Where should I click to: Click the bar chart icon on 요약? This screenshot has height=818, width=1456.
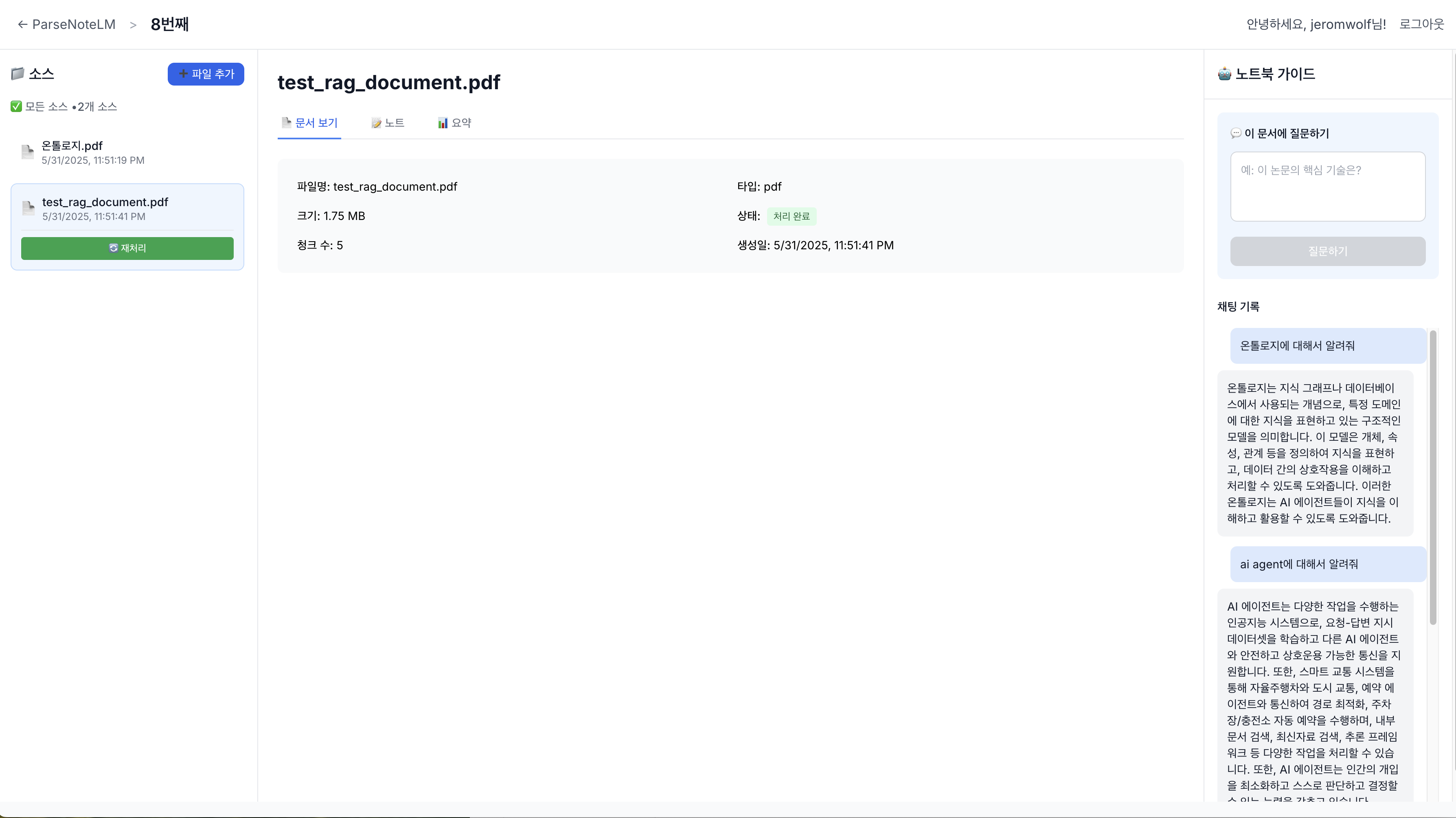[443, 123]
